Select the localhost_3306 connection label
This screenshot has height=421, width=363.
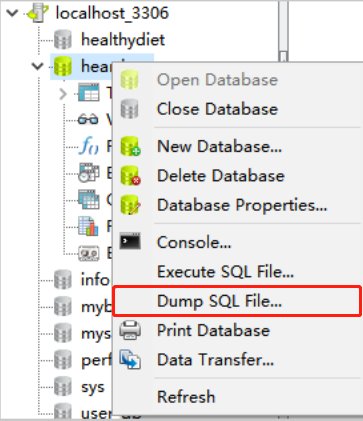112,13
